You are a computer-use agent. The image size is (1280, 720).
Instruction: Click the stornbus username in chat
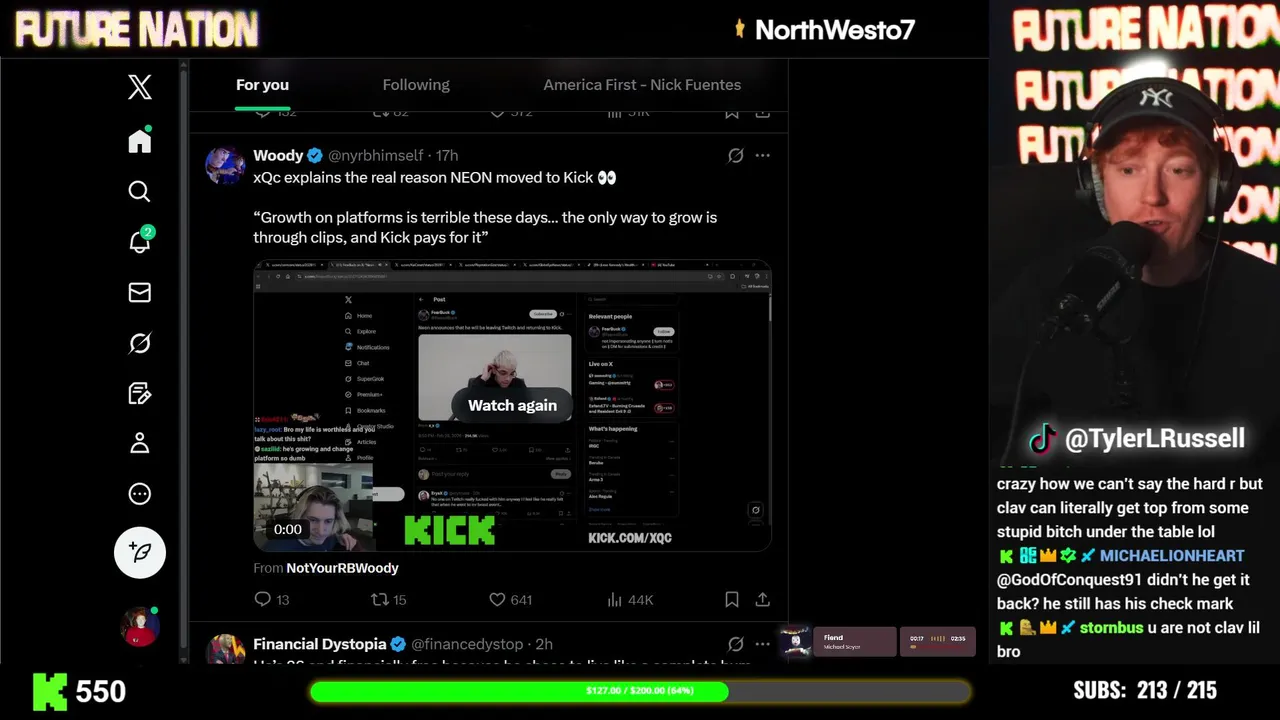point(1111,628)
